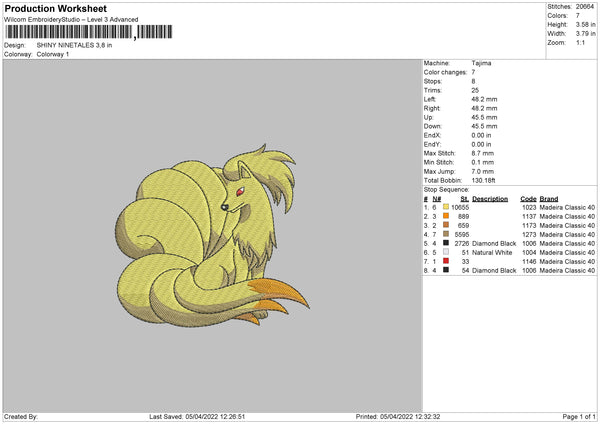Click the Max Jump value 7.0 mm
This screenshot has height=424, width=600.
483,171
